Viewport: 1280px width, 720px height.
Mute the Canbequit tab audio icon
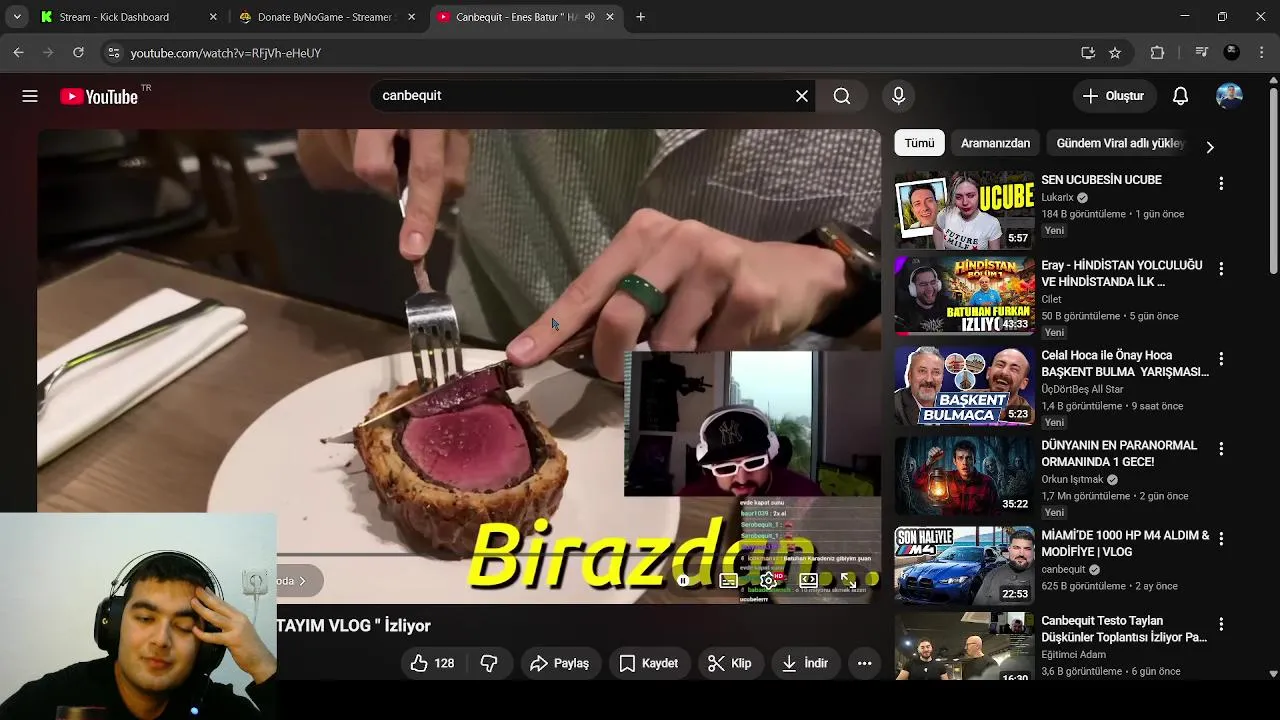click(590, 17)
